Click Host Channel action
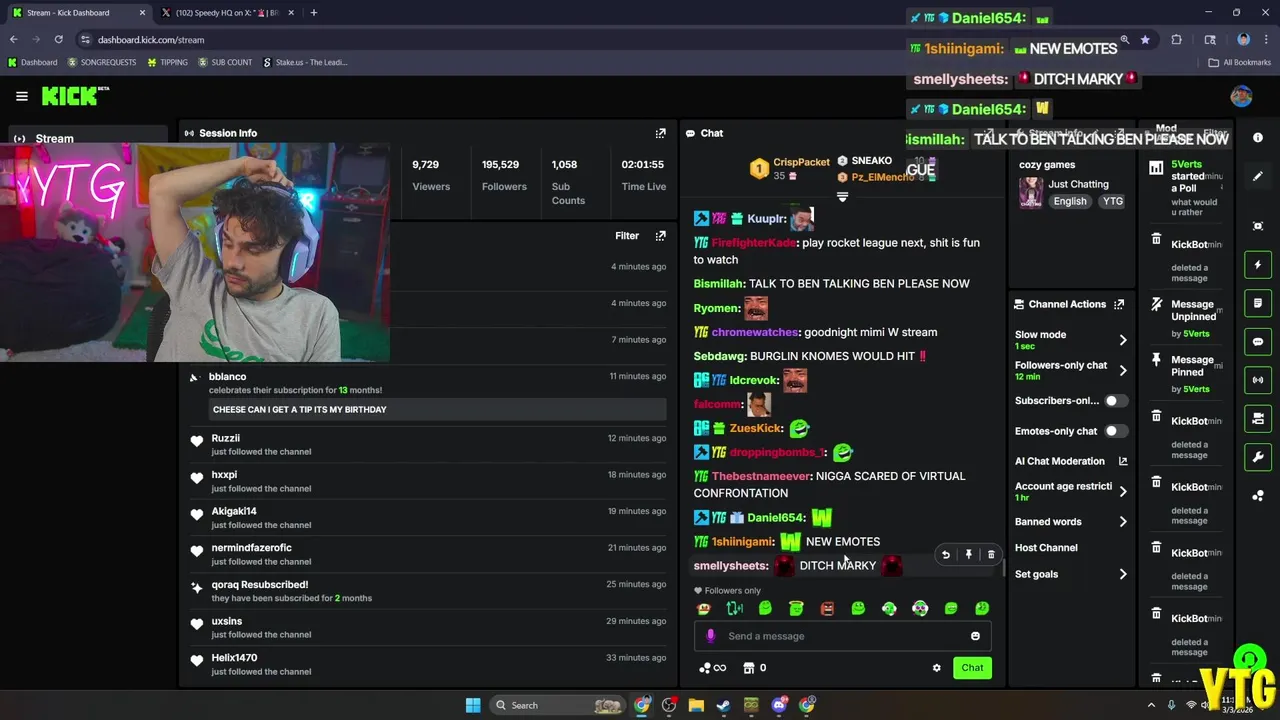Image resolution: width=1280 pixels, height=720 pixels. [x=1046, y=548]
